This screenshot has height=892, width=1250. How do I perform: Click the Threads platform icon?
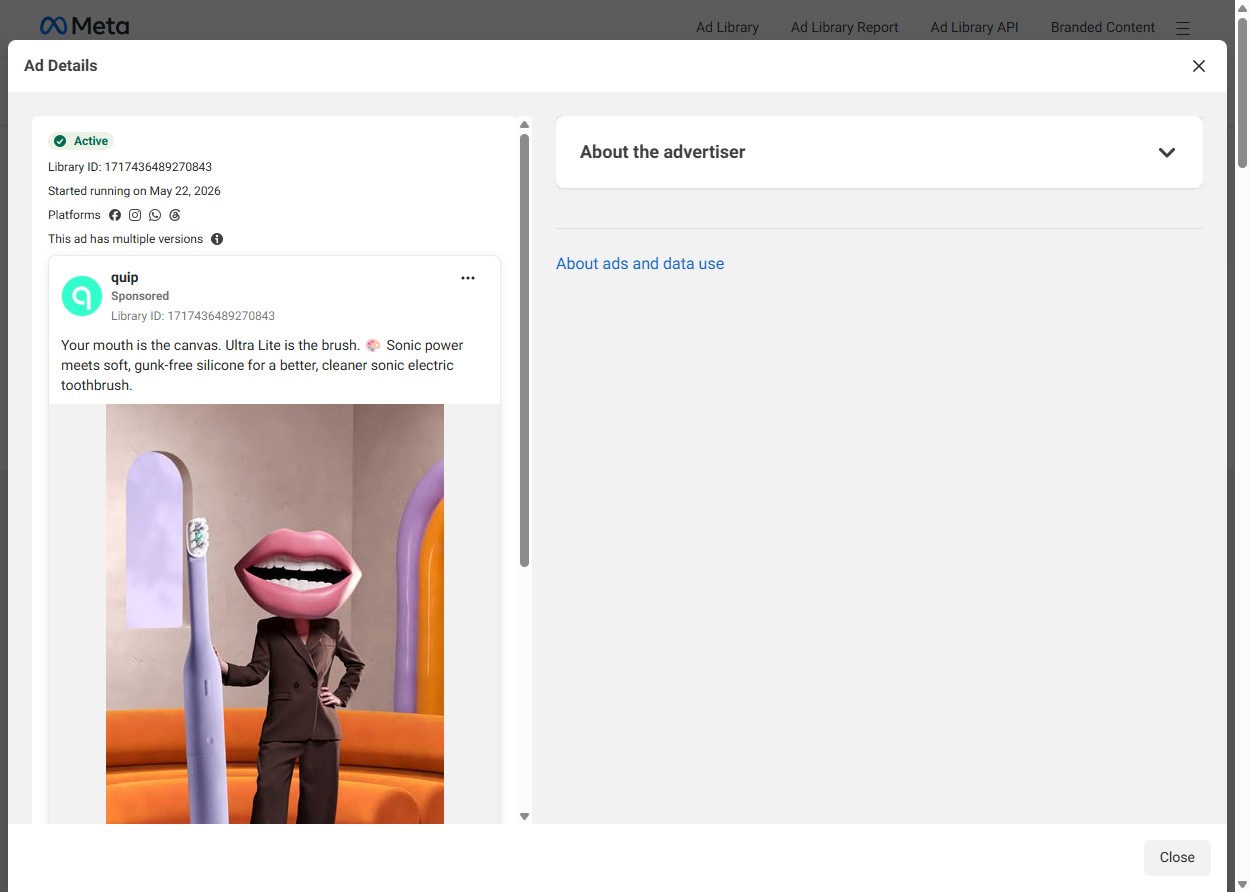175,215
